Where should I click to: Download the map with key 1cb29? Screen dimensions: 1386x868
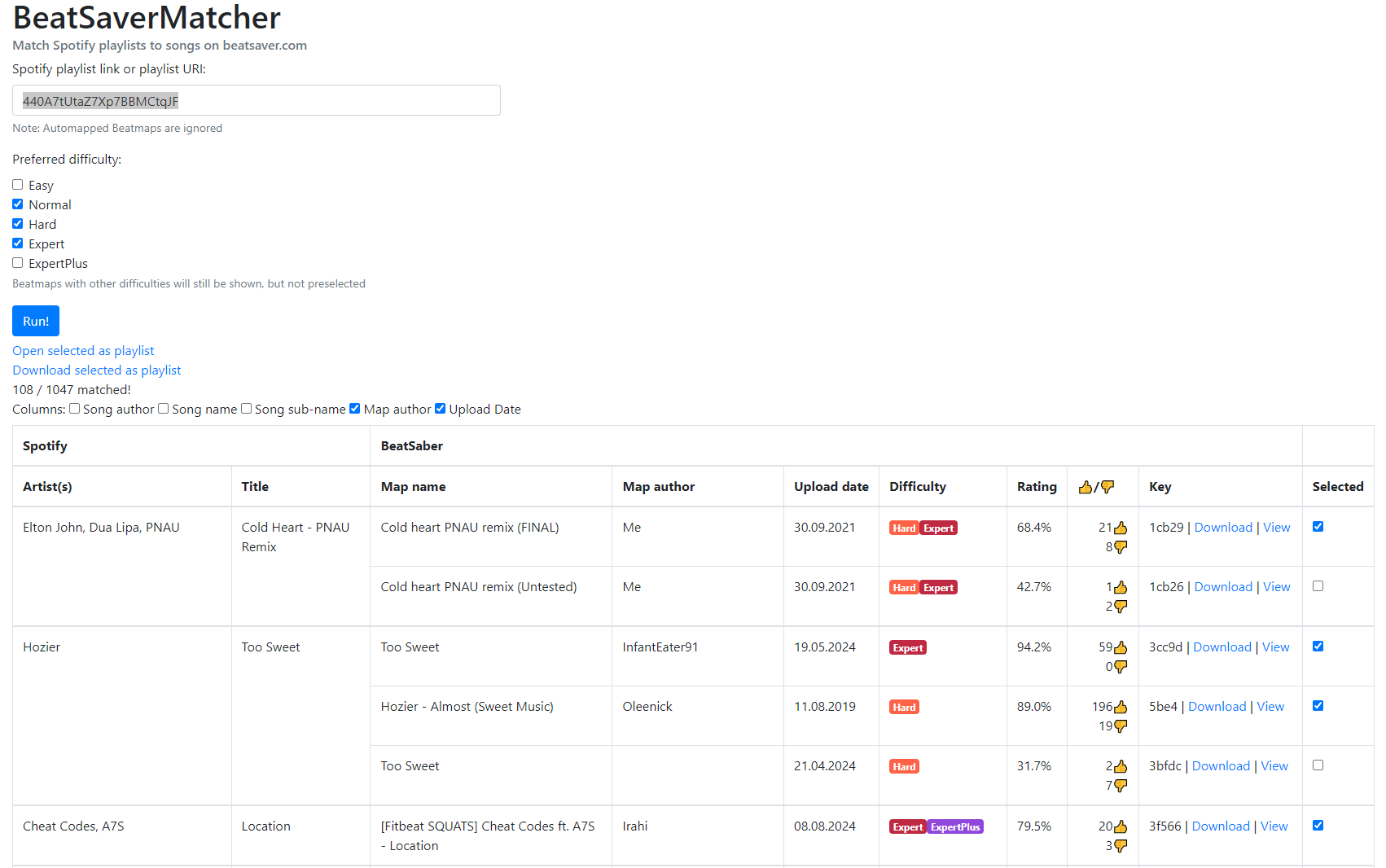pos(1223,528)
